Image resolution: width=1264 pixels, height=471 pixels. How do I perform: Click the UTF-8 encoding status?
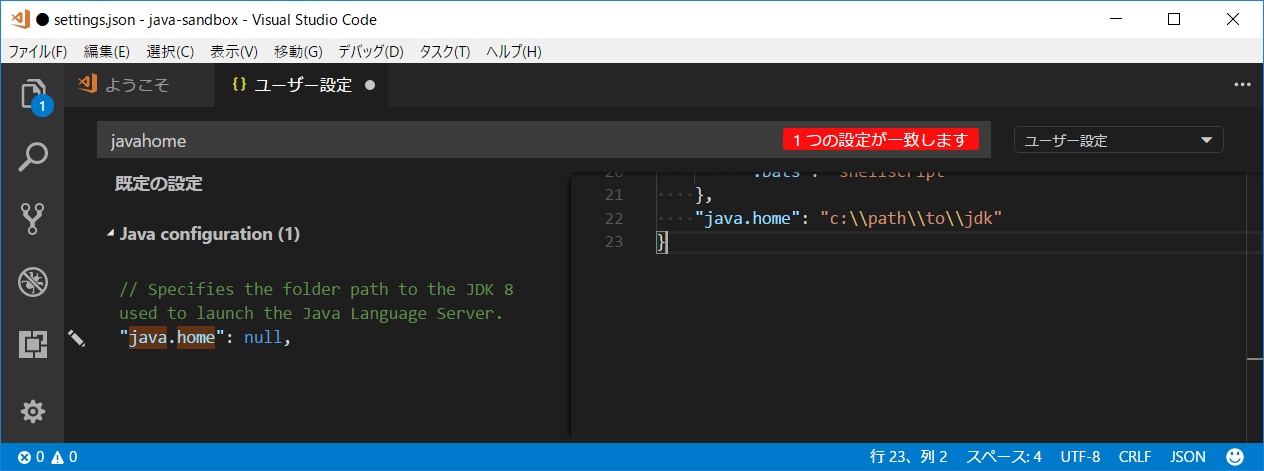[x=1081, y=457]
